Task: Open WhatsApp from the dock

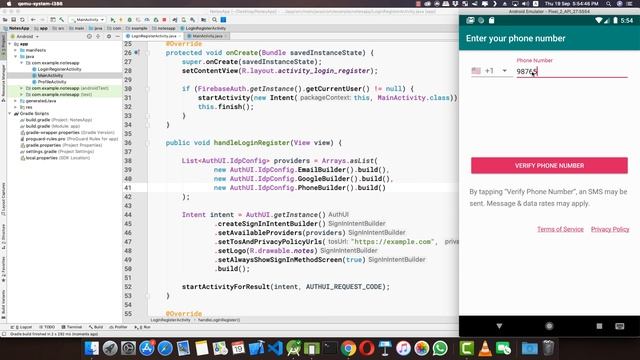Action: click(x=440, y=348)
